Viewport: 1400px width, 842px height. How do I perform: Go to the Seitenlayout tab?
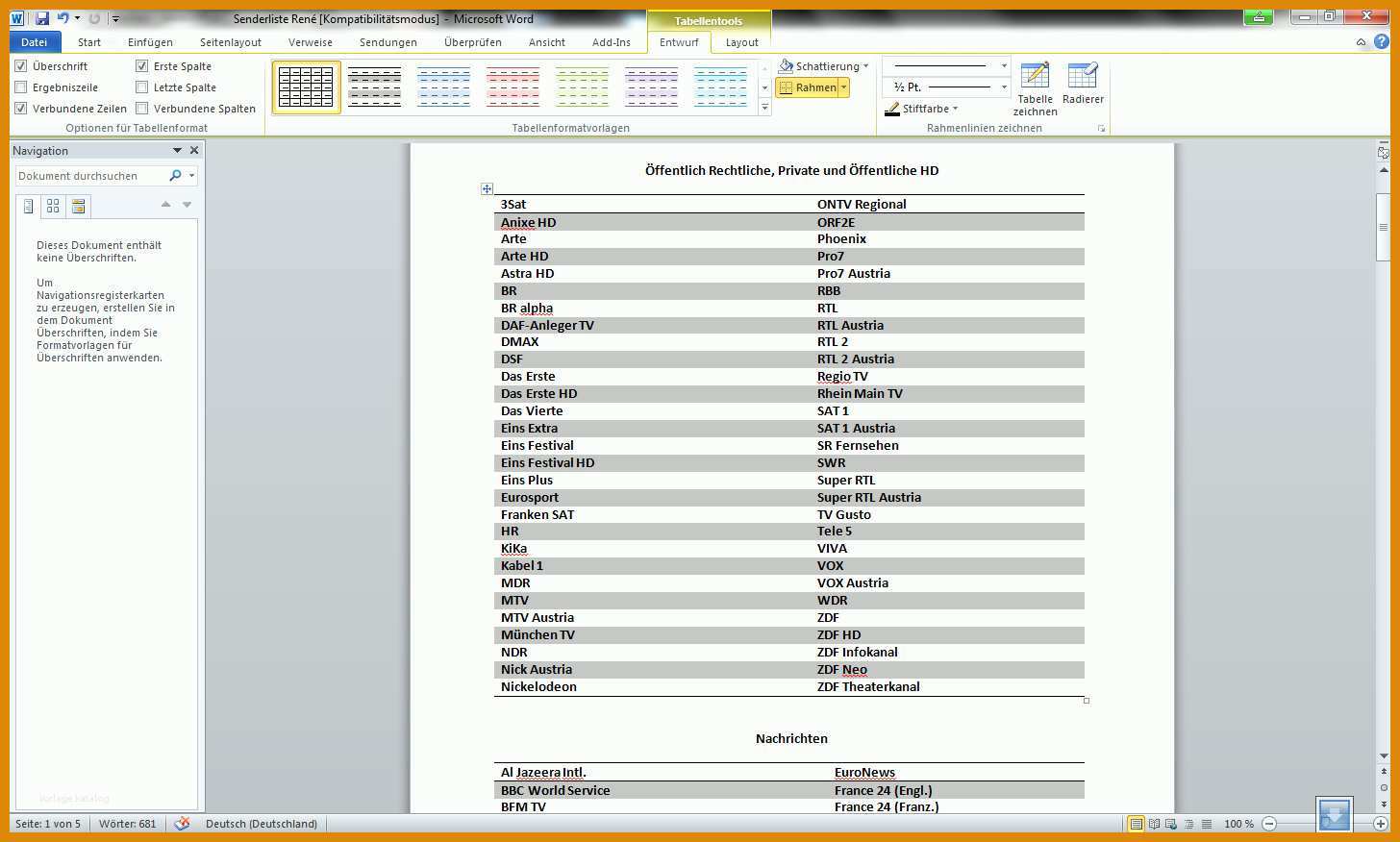231,42
